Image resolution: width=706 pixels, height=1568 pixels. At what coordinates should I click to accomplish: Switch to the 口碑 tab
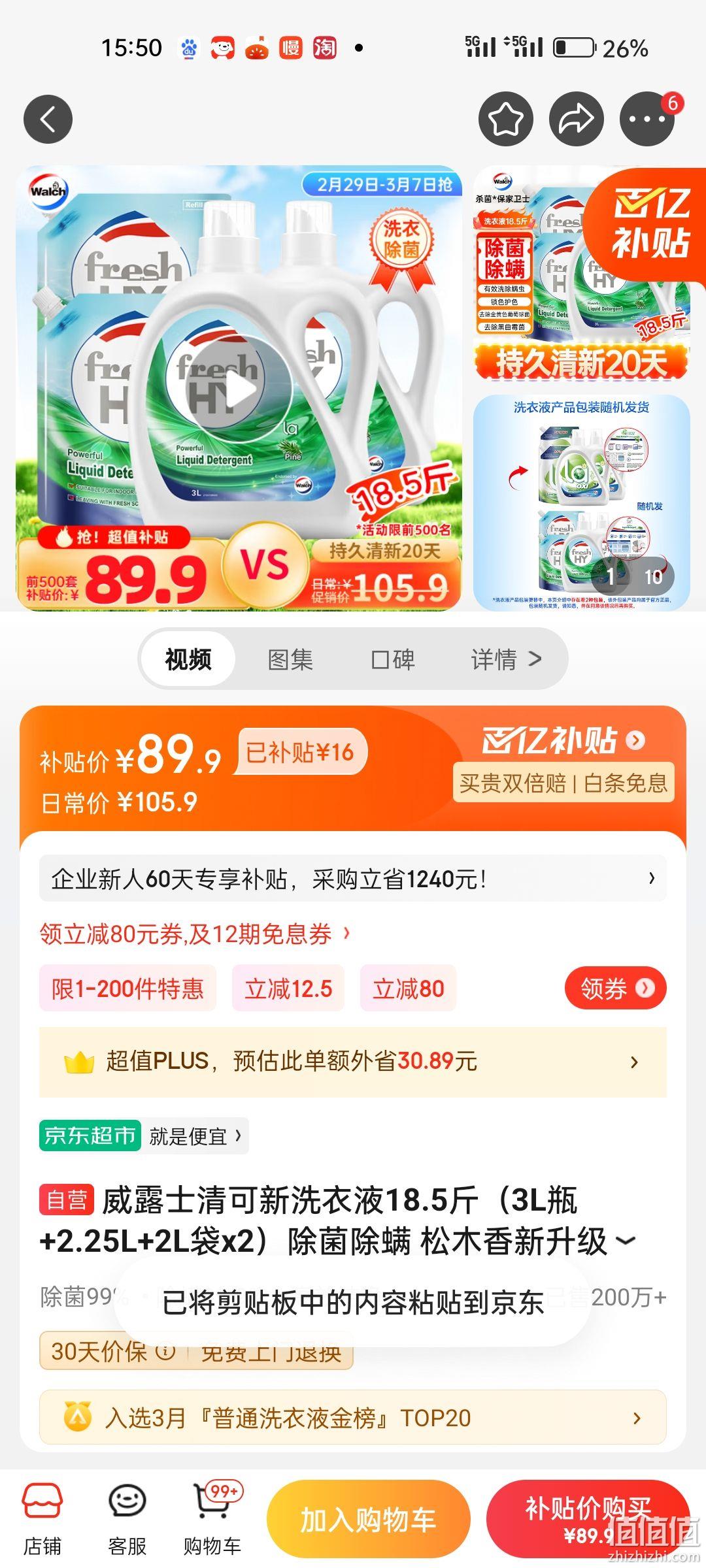point(393,659)
